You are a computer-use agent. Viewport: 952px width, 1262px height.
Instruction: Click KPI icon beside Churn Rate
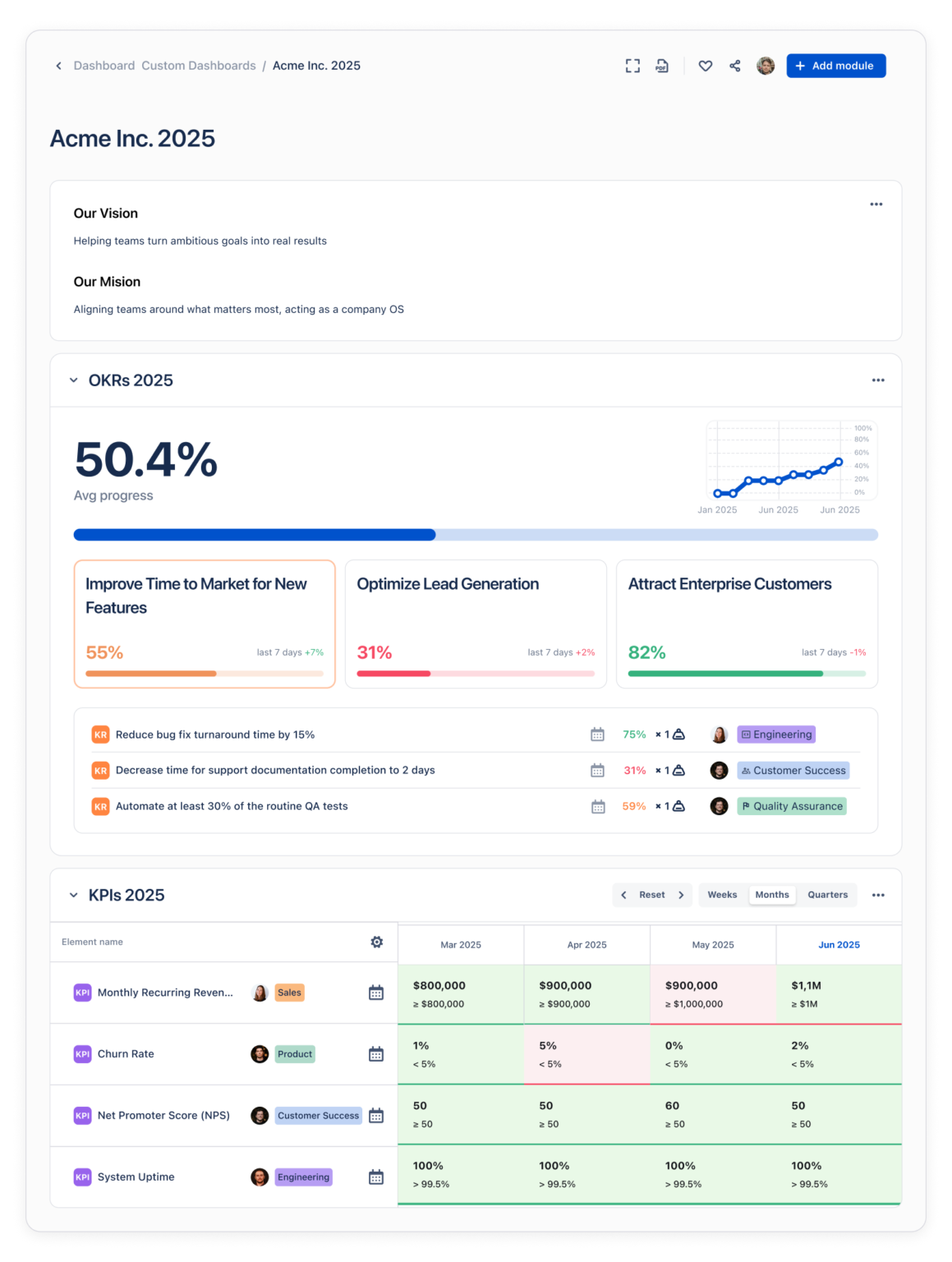click(x=82, y=1054)
